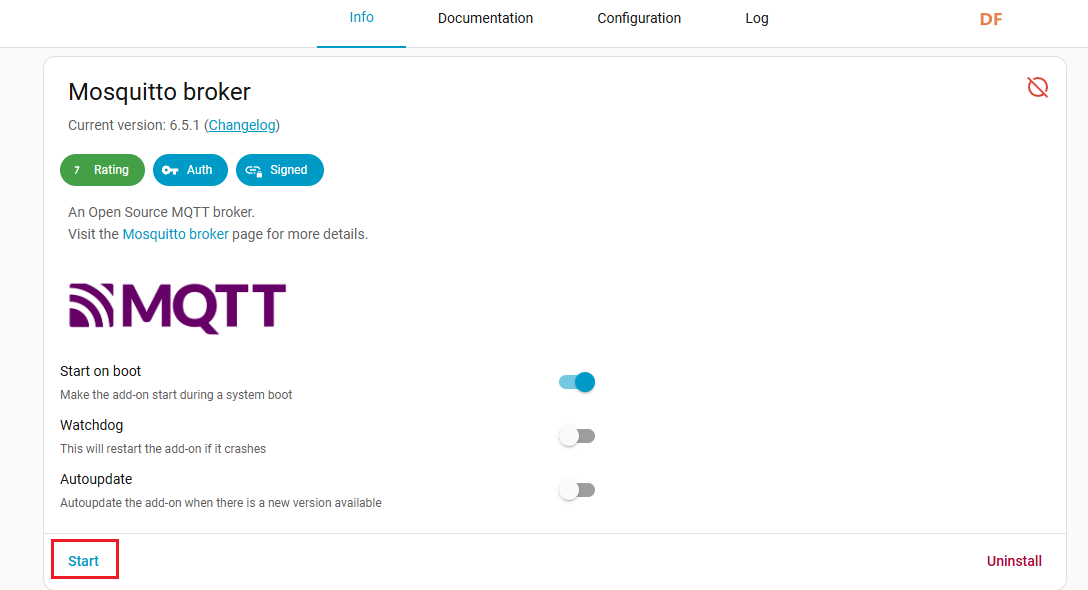Open the Configuration tab
1088x590 pixels.
click(639, 19)
